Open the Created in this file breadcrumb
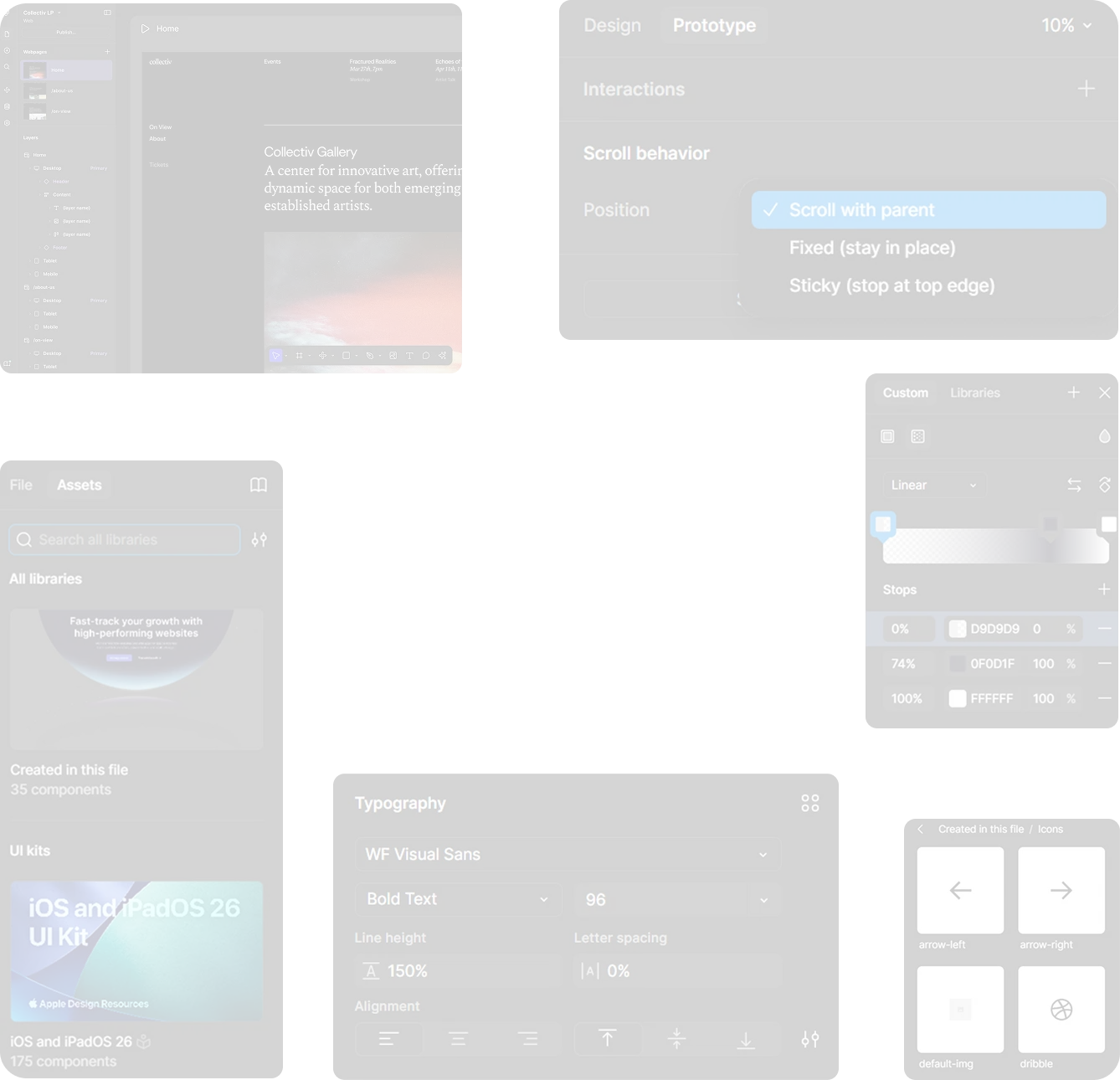 [x=981, y=829]
